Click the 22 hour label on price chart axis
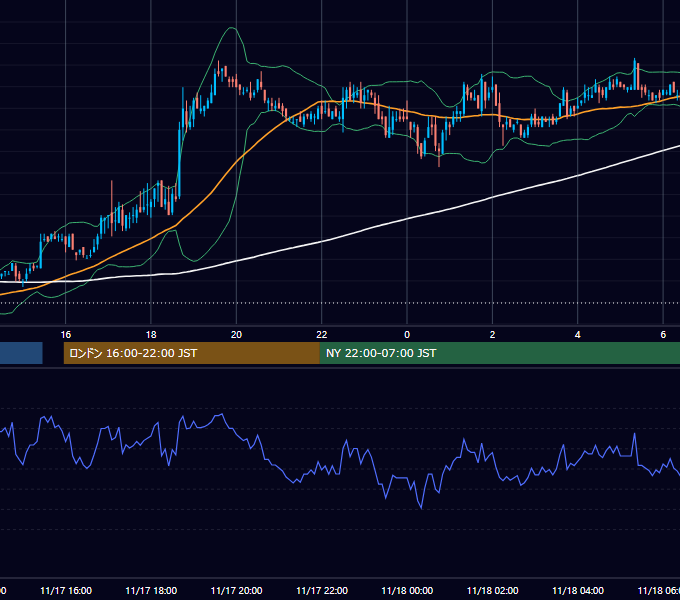 tap(322, 335)
